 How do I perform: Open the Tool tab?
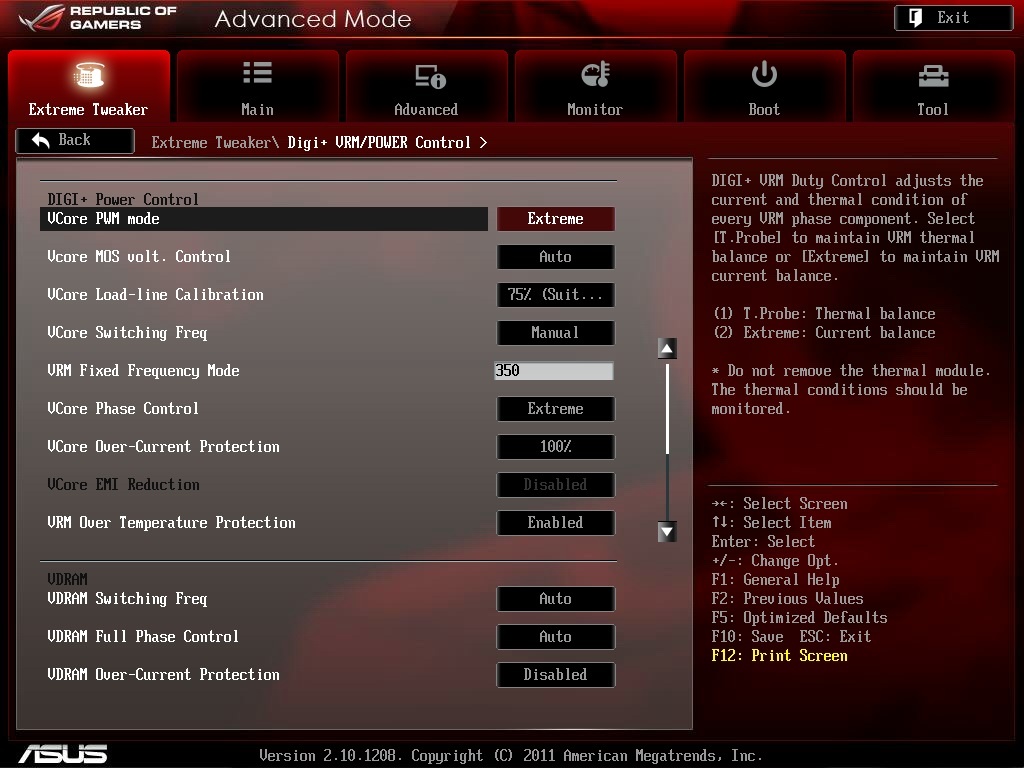click(933, 86)
